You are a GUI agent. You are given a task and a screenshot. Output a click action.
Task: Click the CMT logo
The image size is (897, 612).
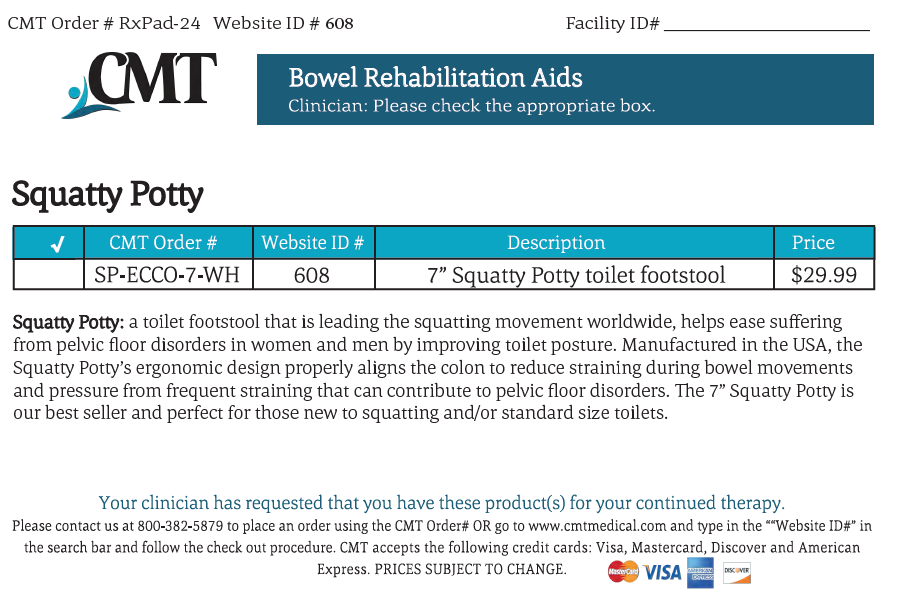[x=139, y=85]
